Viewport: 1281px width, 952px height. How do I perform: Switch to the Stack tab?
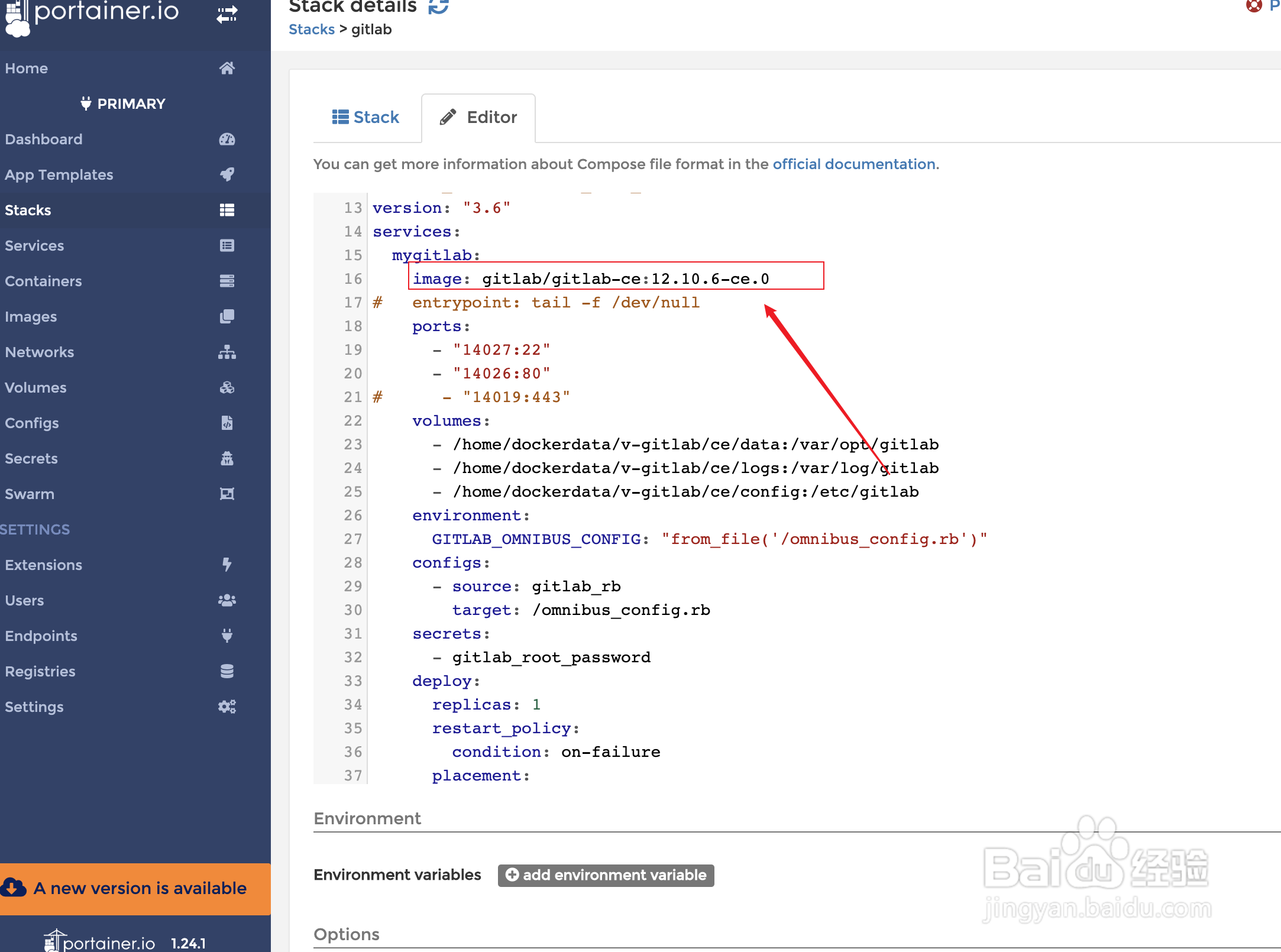366,117
